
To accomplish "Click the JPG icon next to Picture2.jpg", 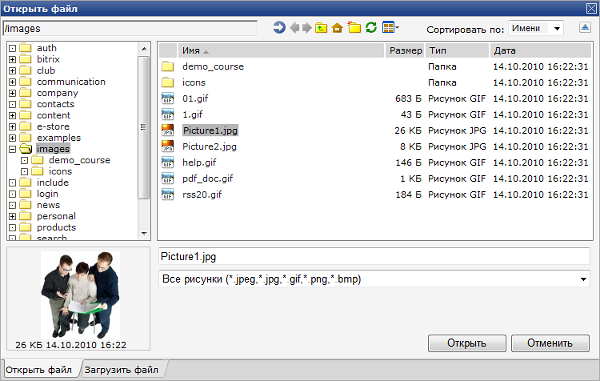I will point(168,147).
